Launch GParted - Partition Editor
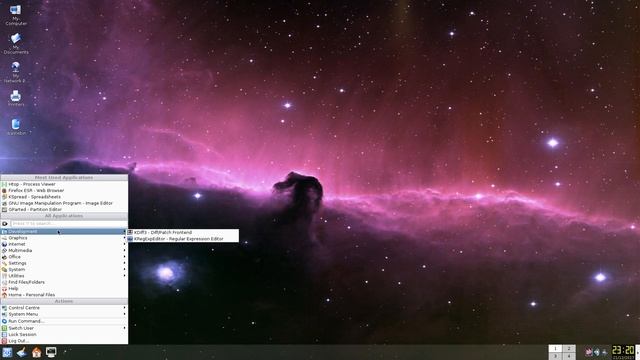The width and height of the screenshot is (640, 360). (64, 209)
